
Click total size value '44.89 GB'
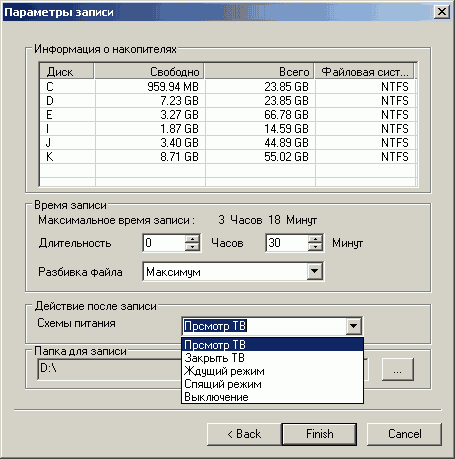click(x=286, y=143)
